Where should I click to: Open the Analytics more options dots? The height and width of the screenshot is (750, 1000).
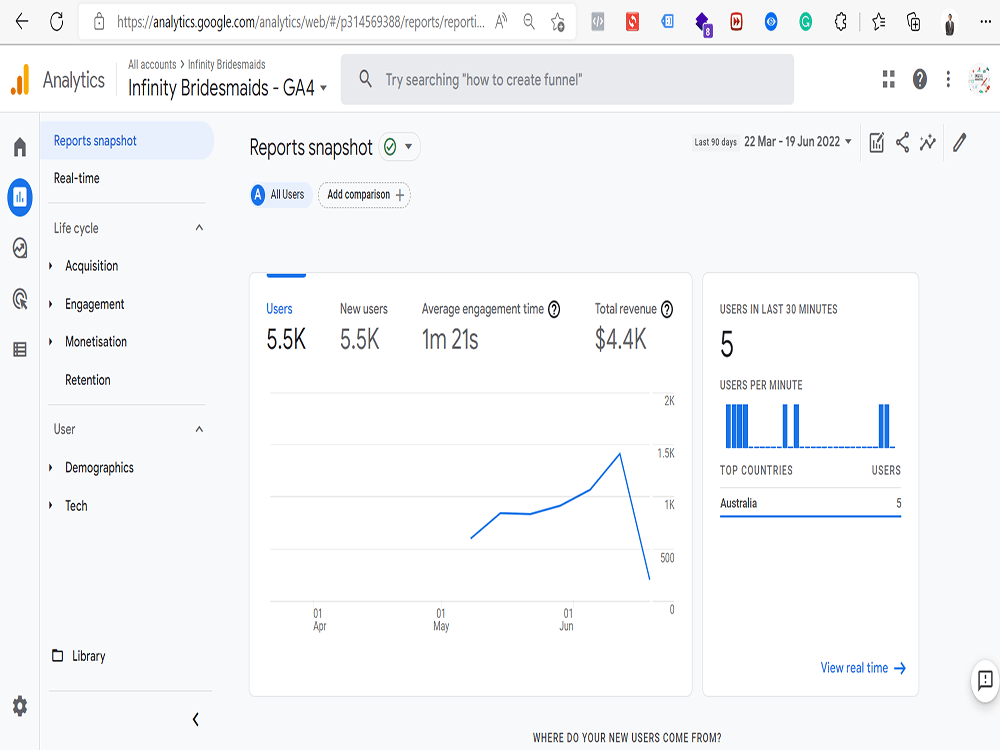pos(948,79)
